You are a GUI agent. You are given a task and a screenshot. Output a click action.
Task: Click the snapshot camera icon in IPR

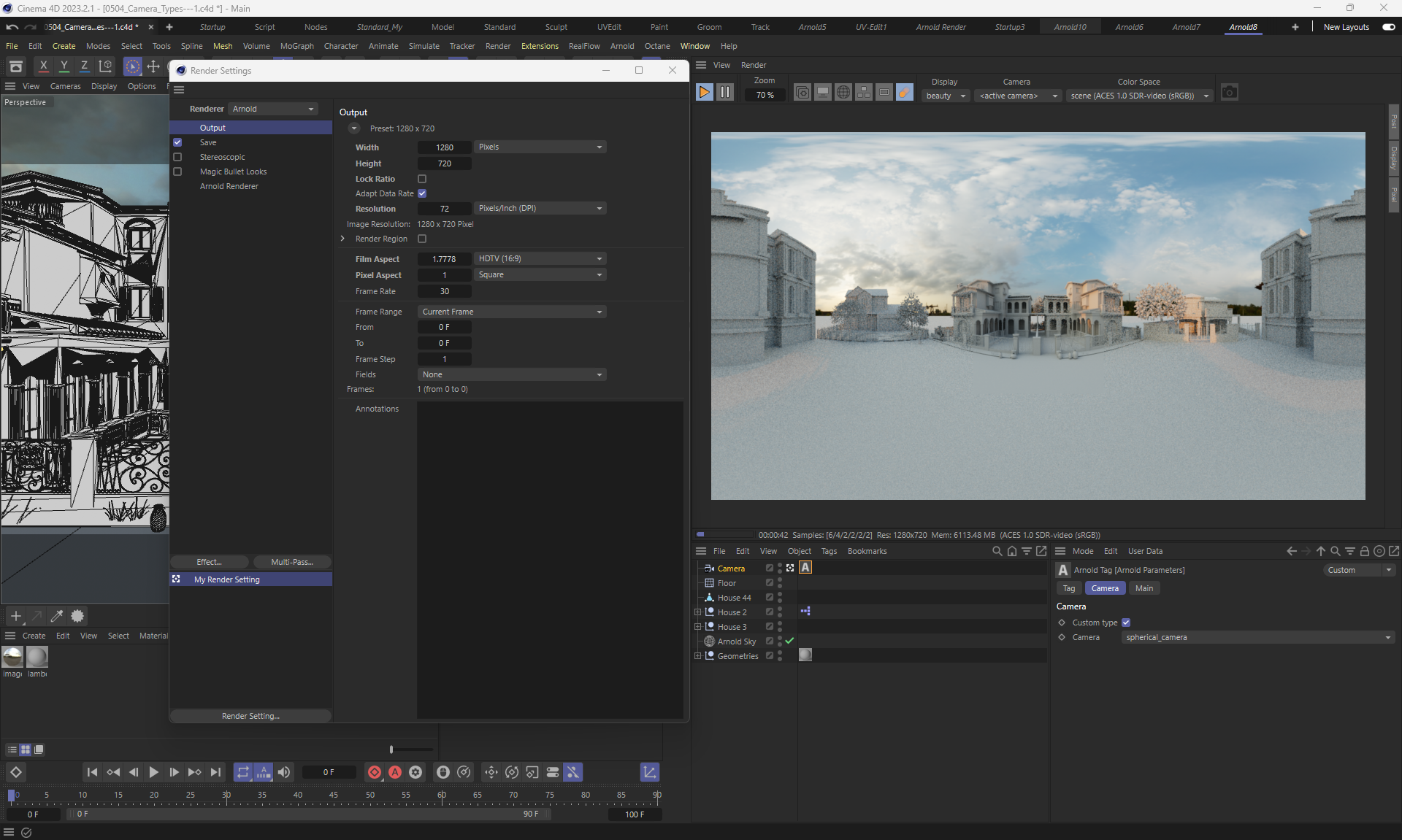pos(1230,93)
